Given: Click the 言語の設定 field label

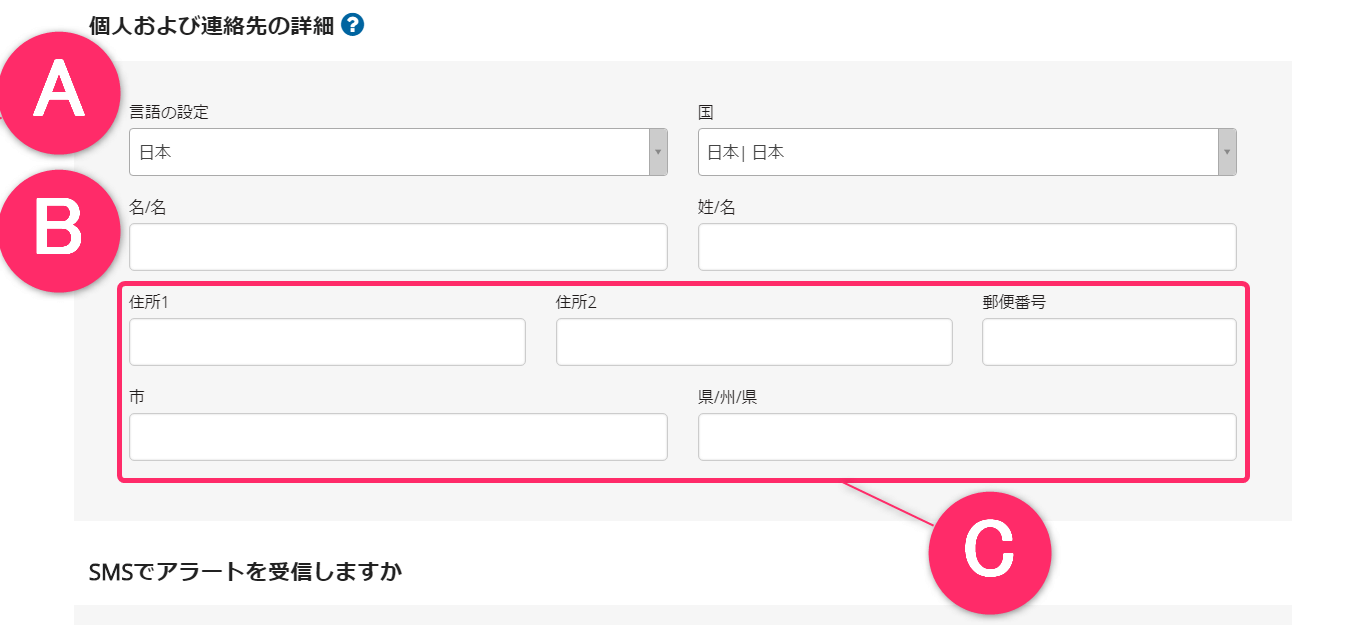Looking at the screenshot, I should 169,112.
